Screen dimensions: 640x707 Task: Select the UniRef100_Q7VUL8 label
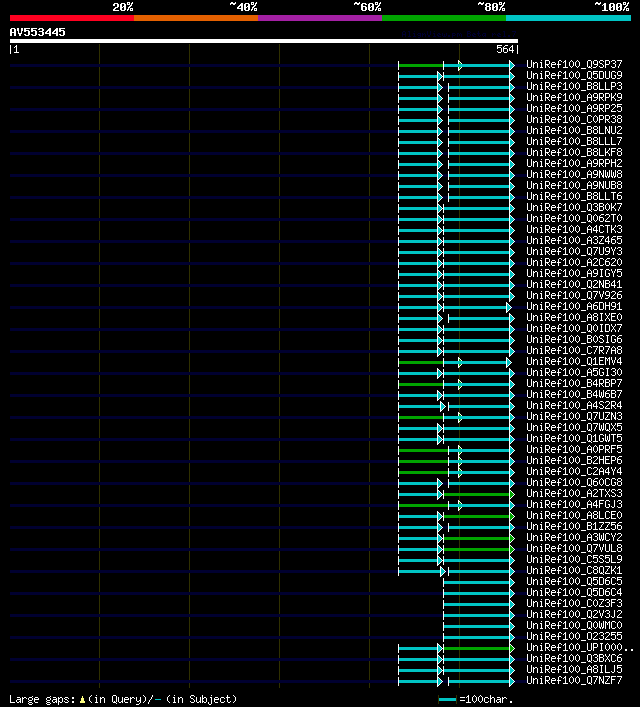[x=574, y=548]
